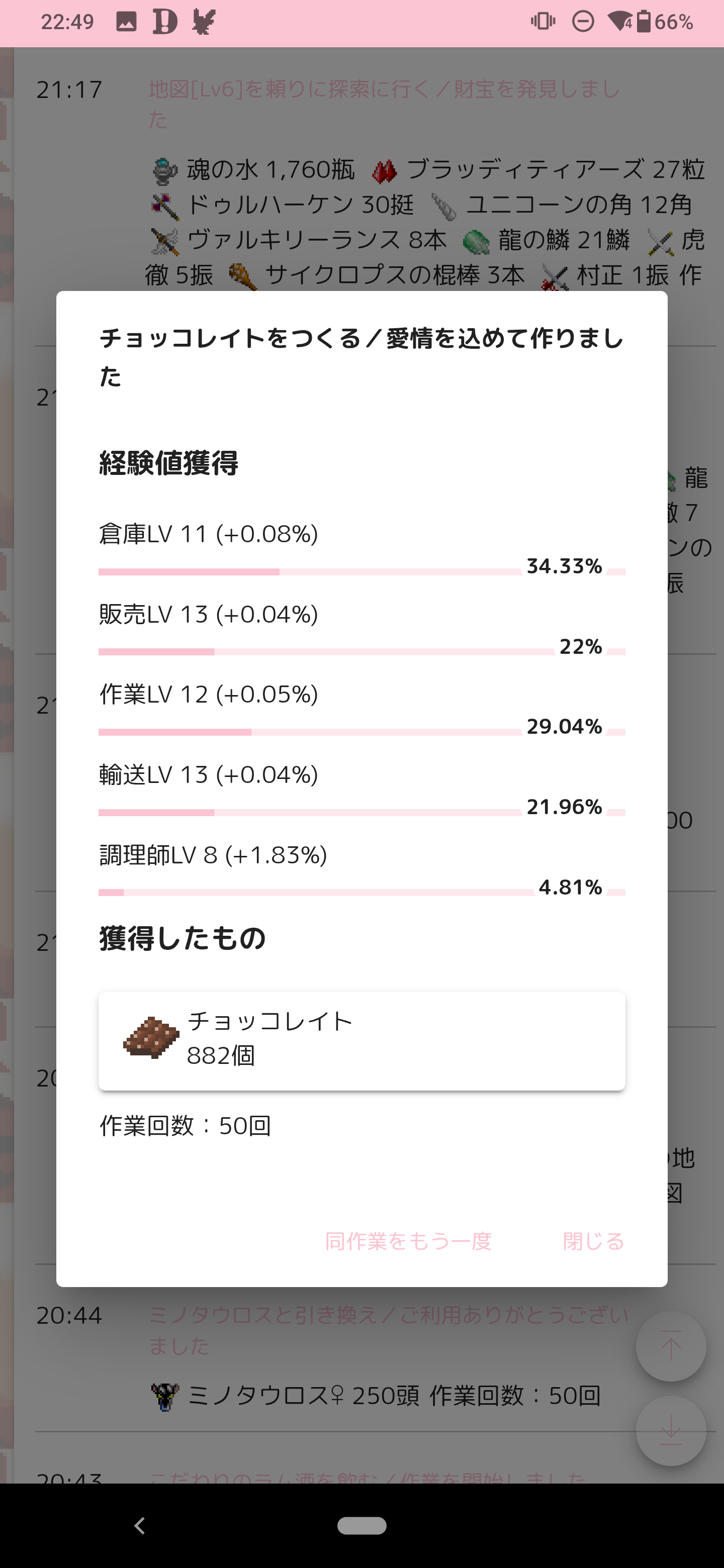Tap the 調理師LV 8 experience bar
Image resolution: width=724 pixels, height=1568 pixels.
[x=361, y=893]
